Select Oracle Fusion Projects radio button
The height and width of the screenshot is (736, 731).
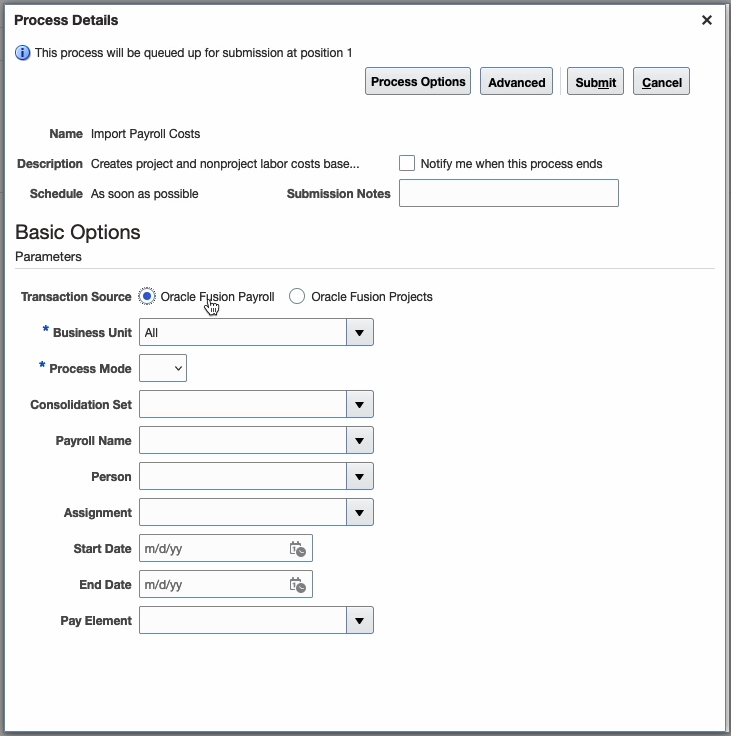click(x=297, y=296)
